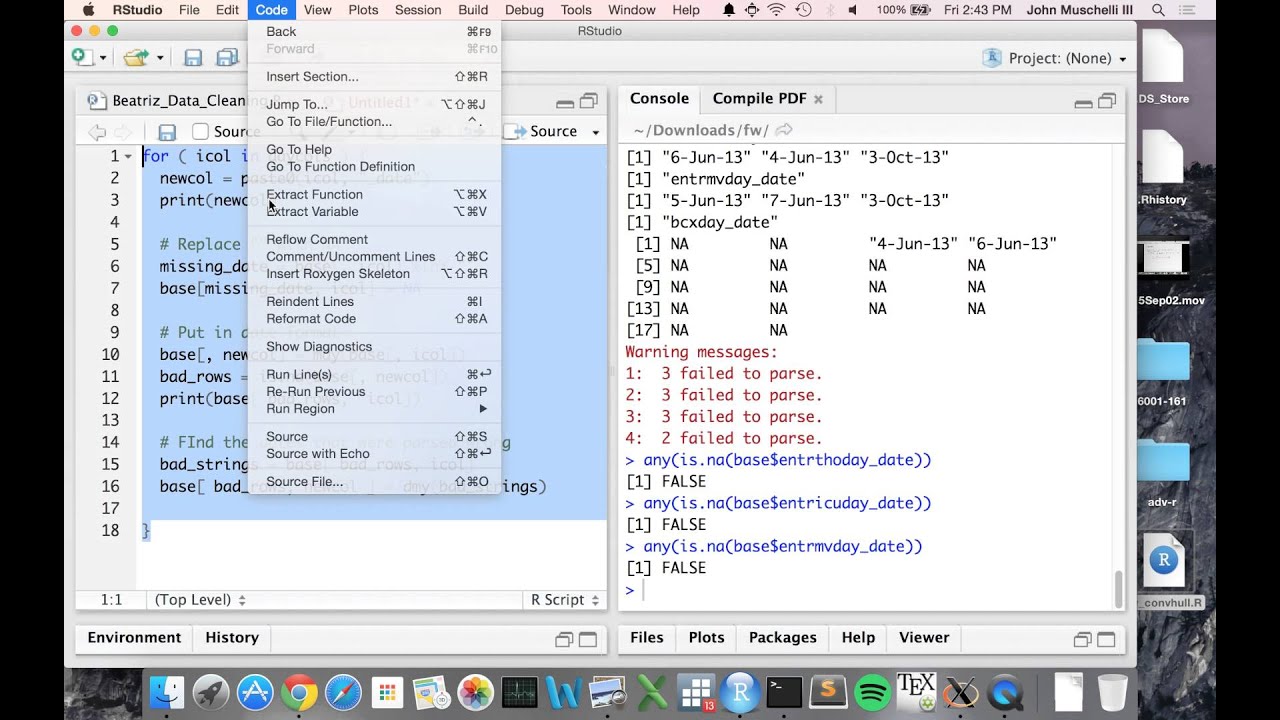
Task: Minimize the Console pane
Action: [x=1083, y=102]
